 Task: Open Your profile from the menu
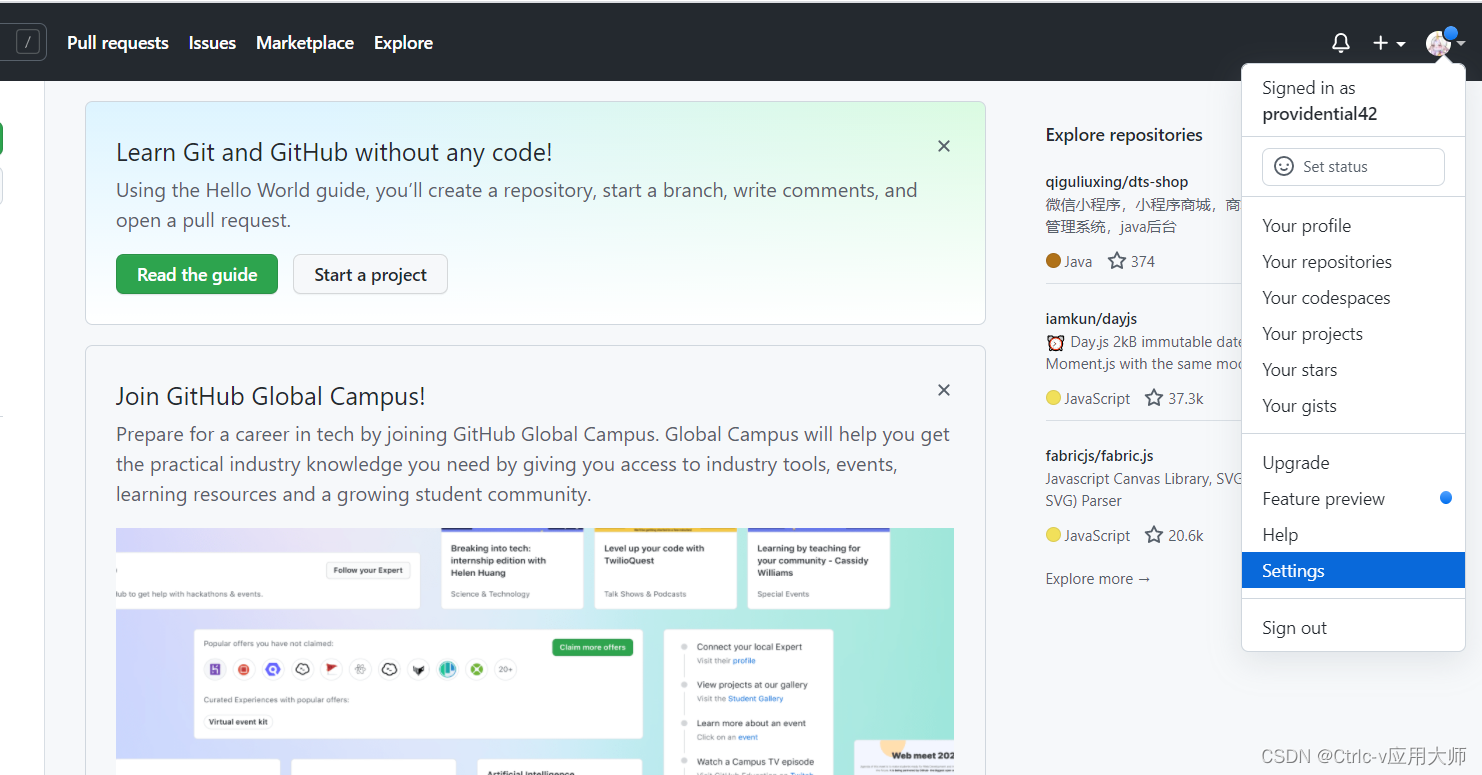(x=1353, y=226)
